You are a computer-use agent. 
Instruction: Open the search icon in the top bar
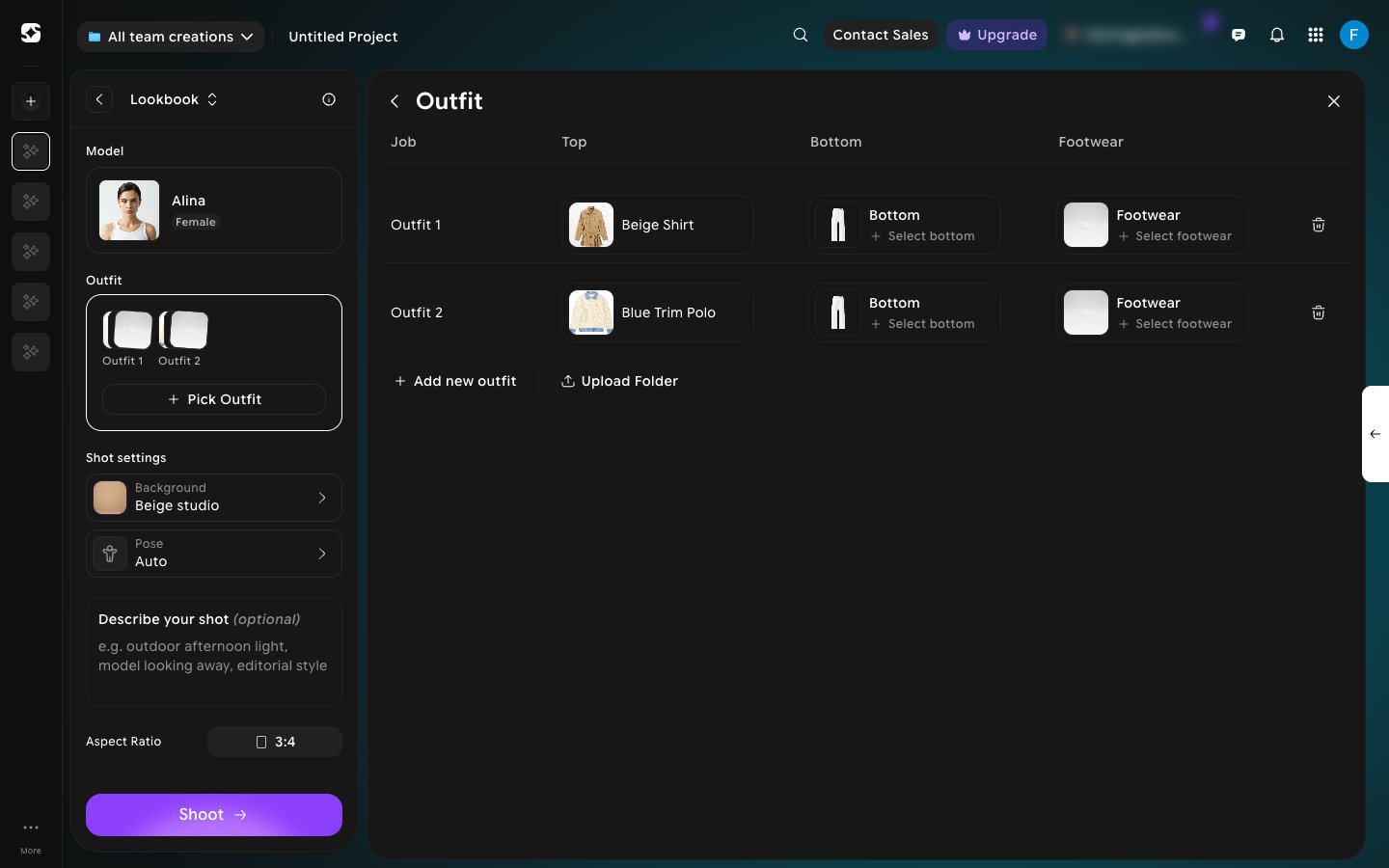801,35
